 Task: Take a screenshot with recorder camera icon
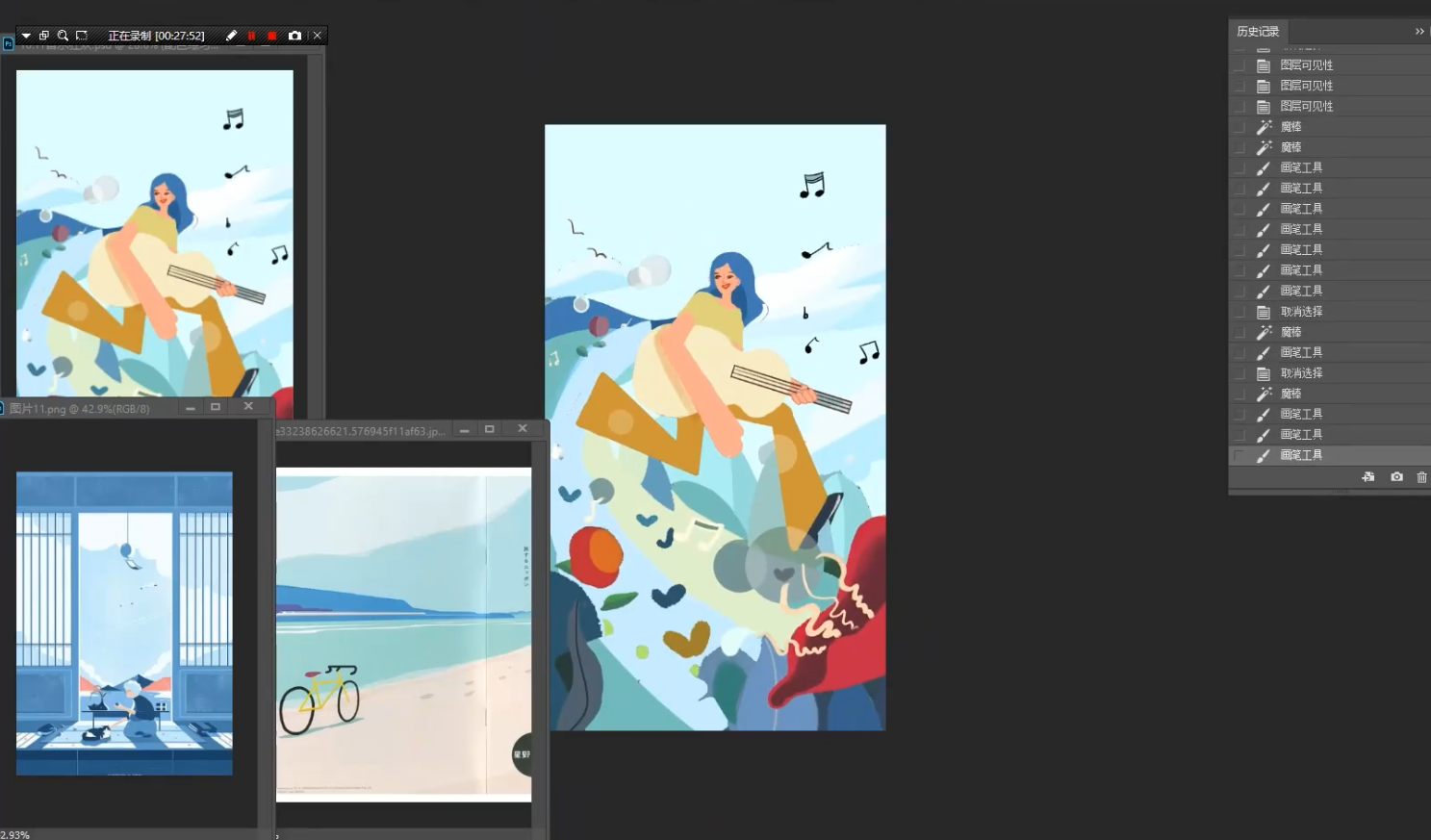coord(294,36)
